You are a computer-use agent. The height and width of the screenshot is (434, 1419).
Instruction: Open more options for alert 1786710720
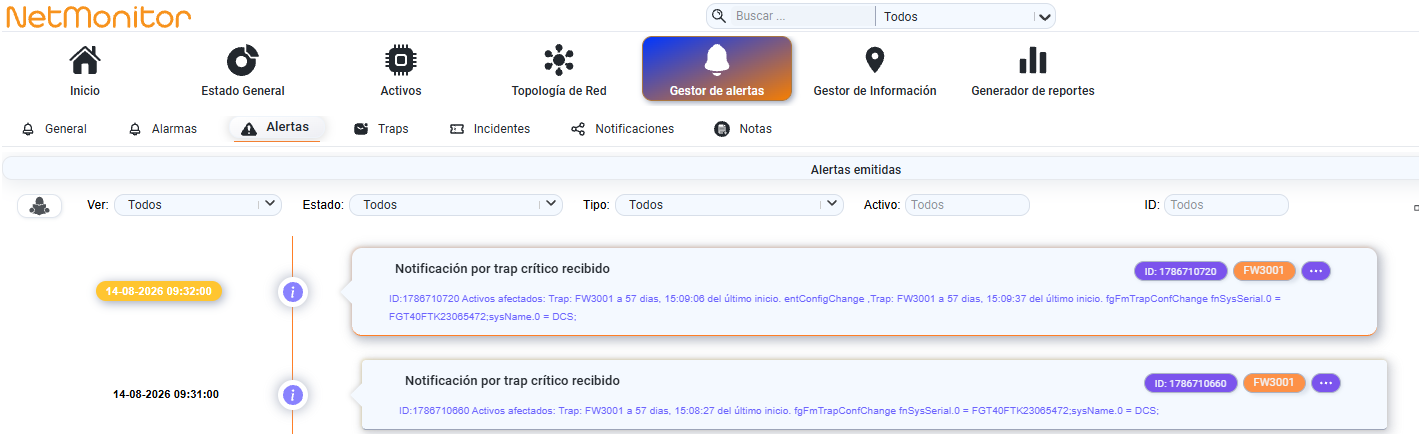[x=1316, y=271]
